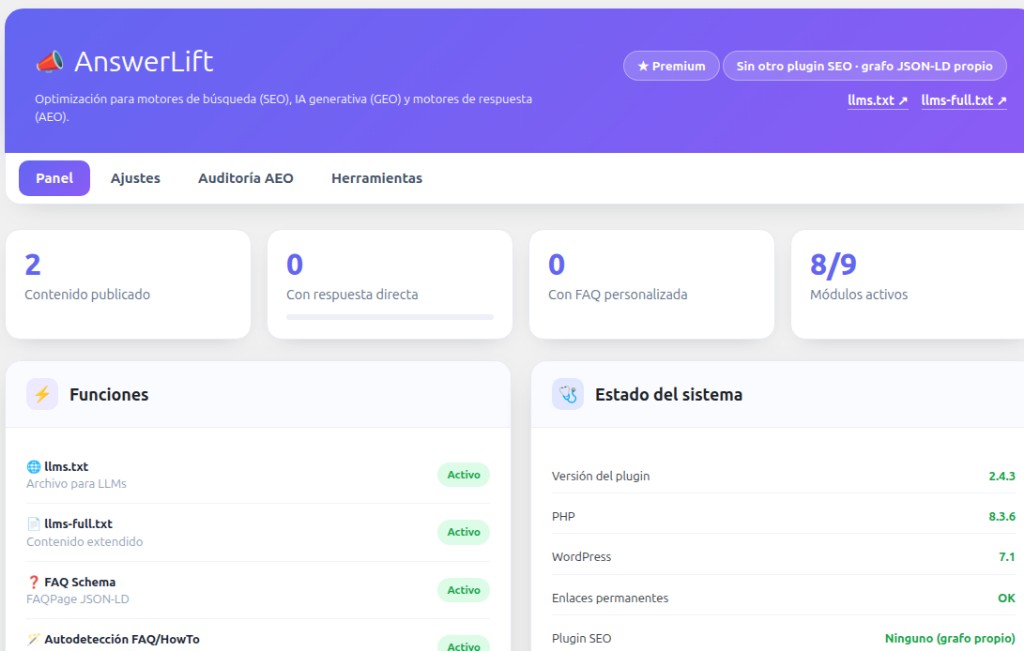1024x651 pixels.
Task: Click the lightning bolt Funciones icon
Action: point(42,394)
